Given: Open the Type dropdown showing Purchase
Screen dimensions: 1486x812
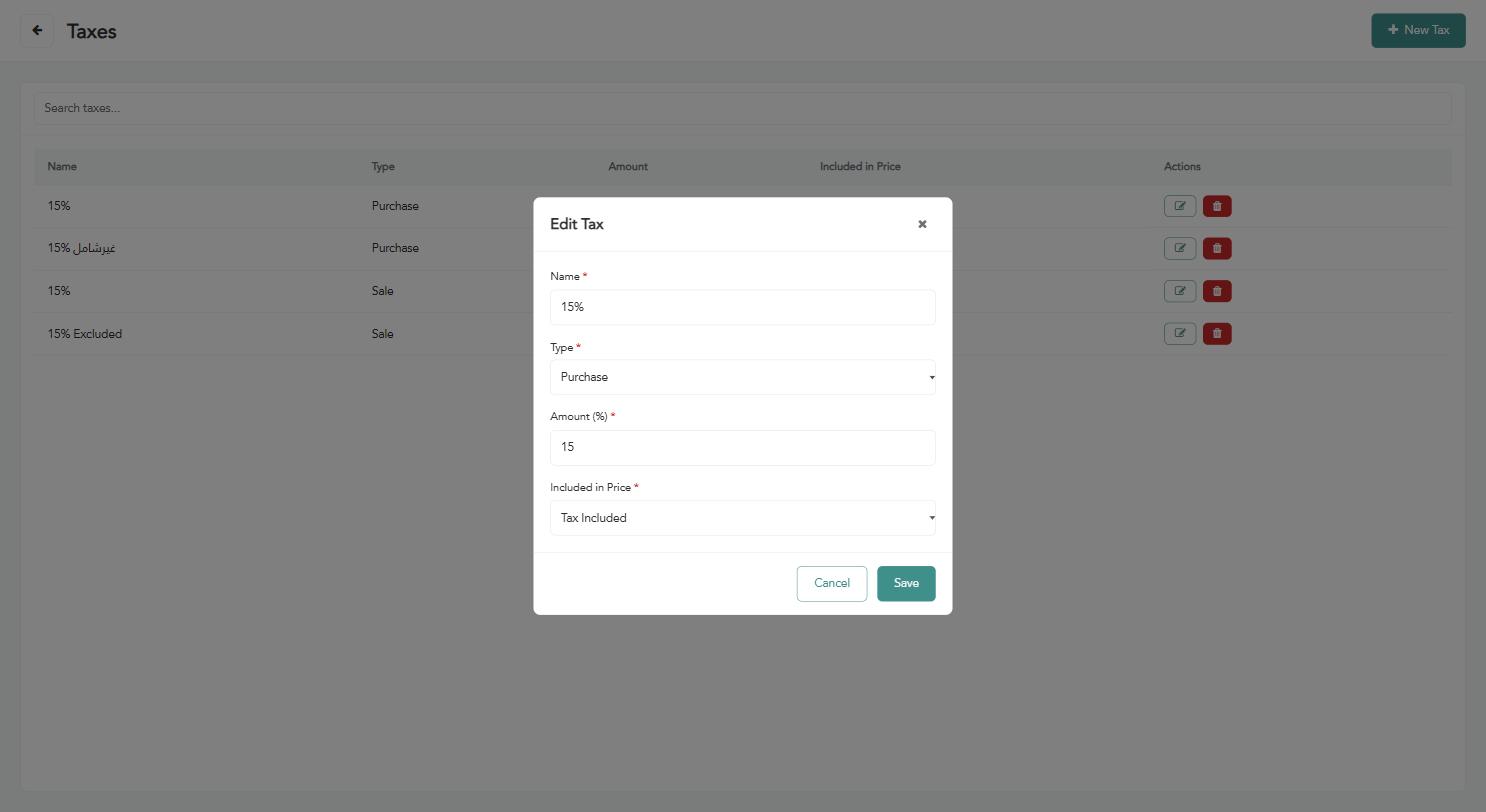Looking at the screenshot, I should [743, 377].
